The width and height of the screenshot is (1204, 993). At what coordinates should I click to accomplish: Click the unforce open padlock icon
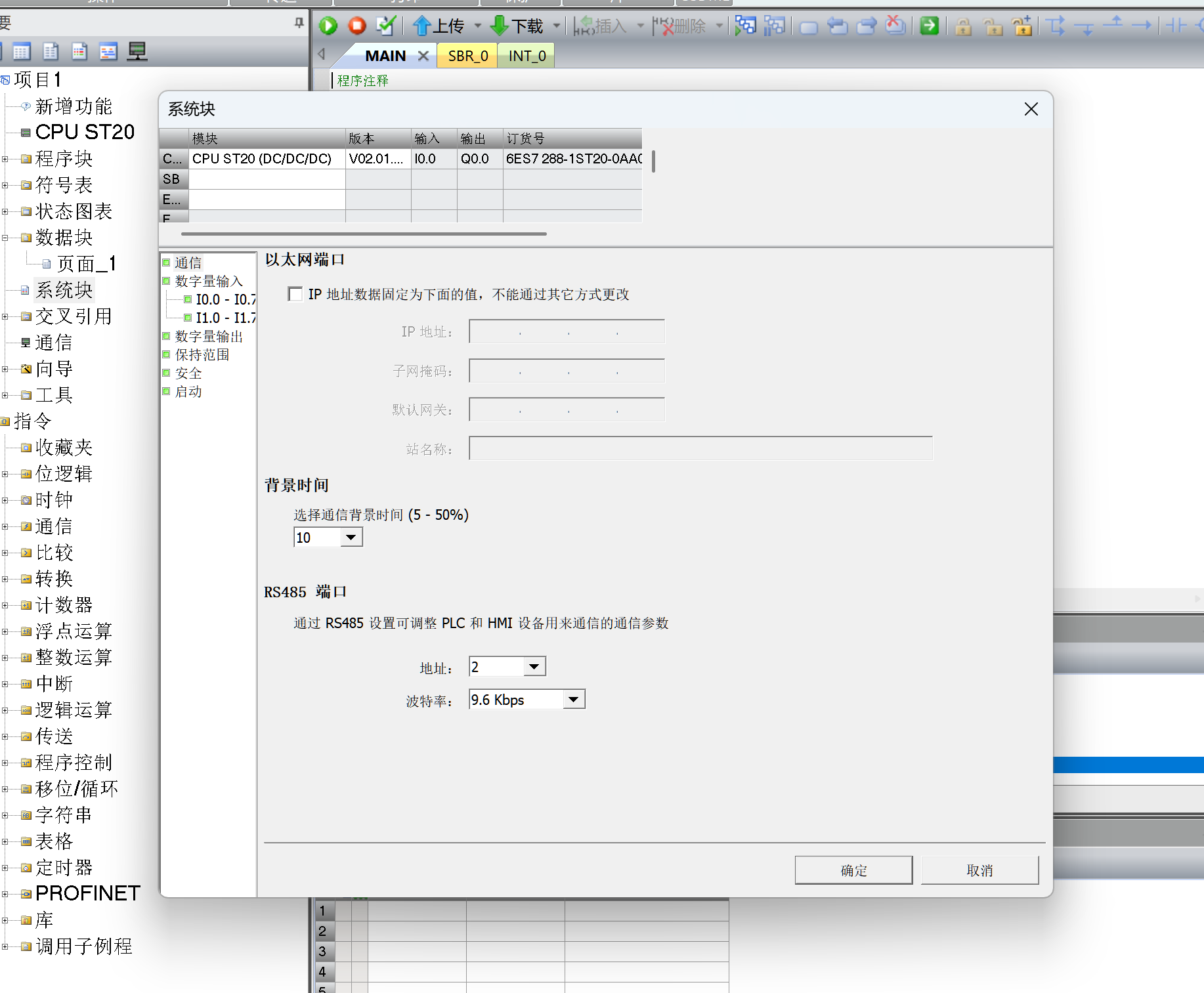pos(993,27)
